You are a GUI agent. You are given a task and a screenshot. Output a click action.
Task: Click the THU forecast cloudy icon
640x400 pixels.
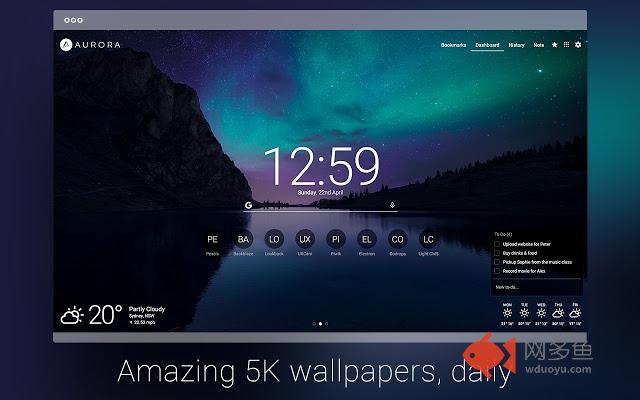coord(558,313)
